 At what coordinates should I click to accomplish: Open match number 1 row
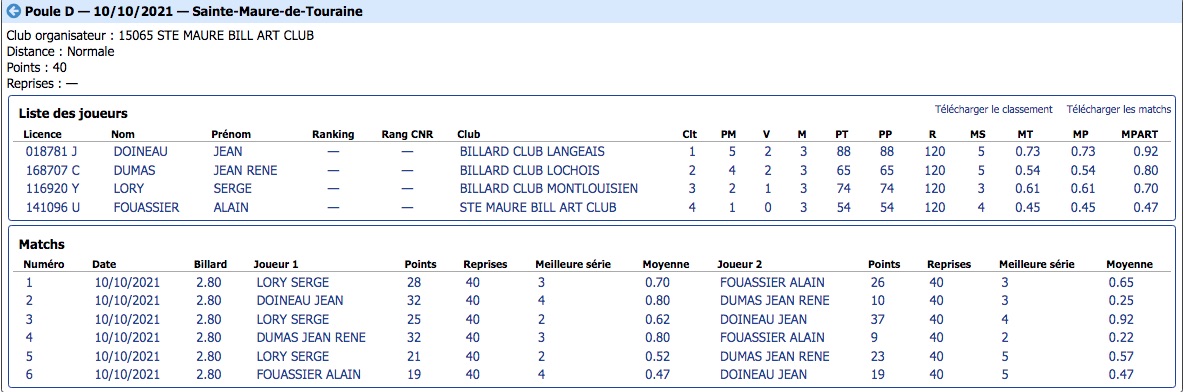pos(591,282)
